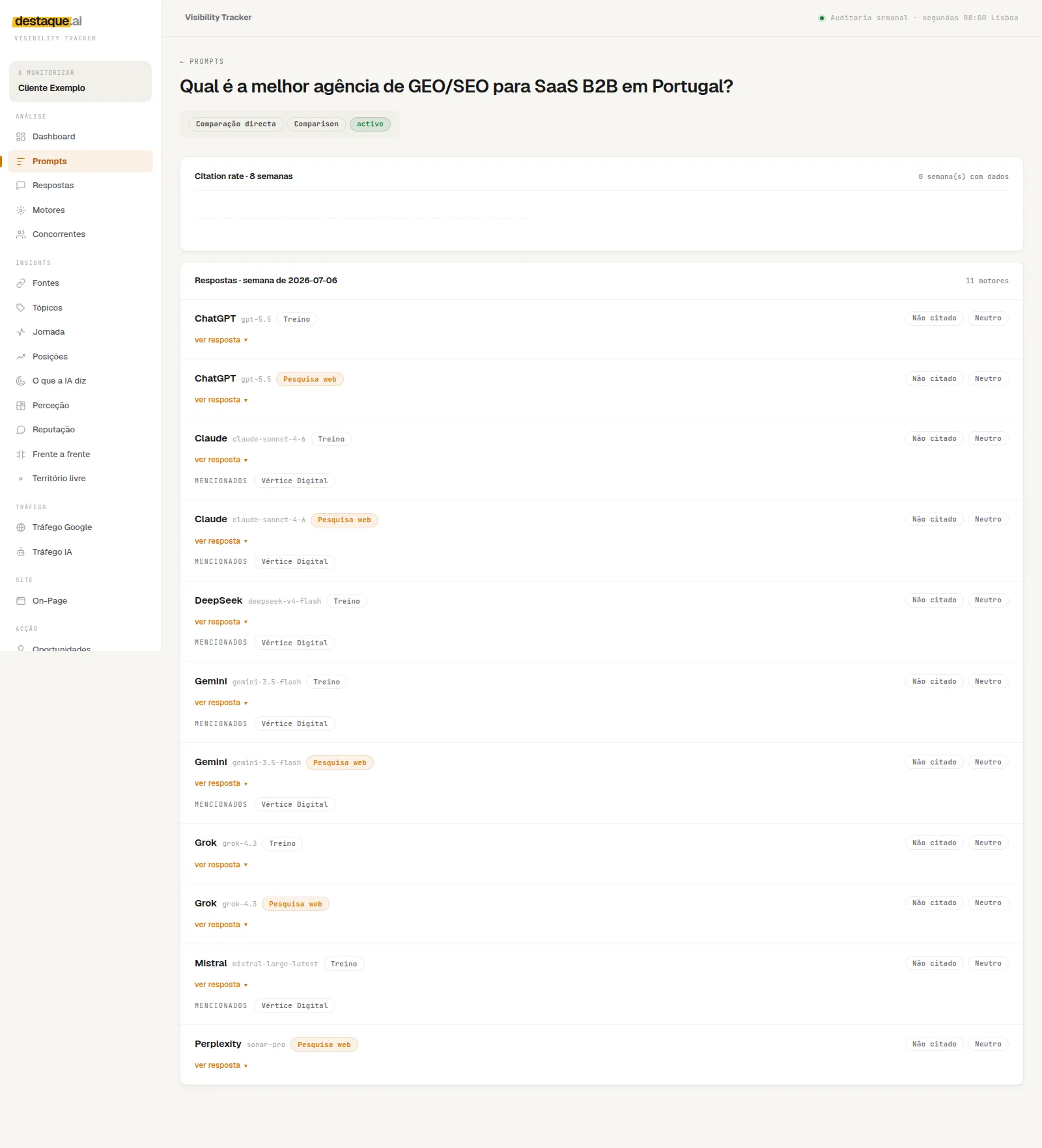This screenshot has width=1042, height=1148.
Task: Click the Tráfego IA robot icon
Action: pyautogui.click(x=21, y=552)
